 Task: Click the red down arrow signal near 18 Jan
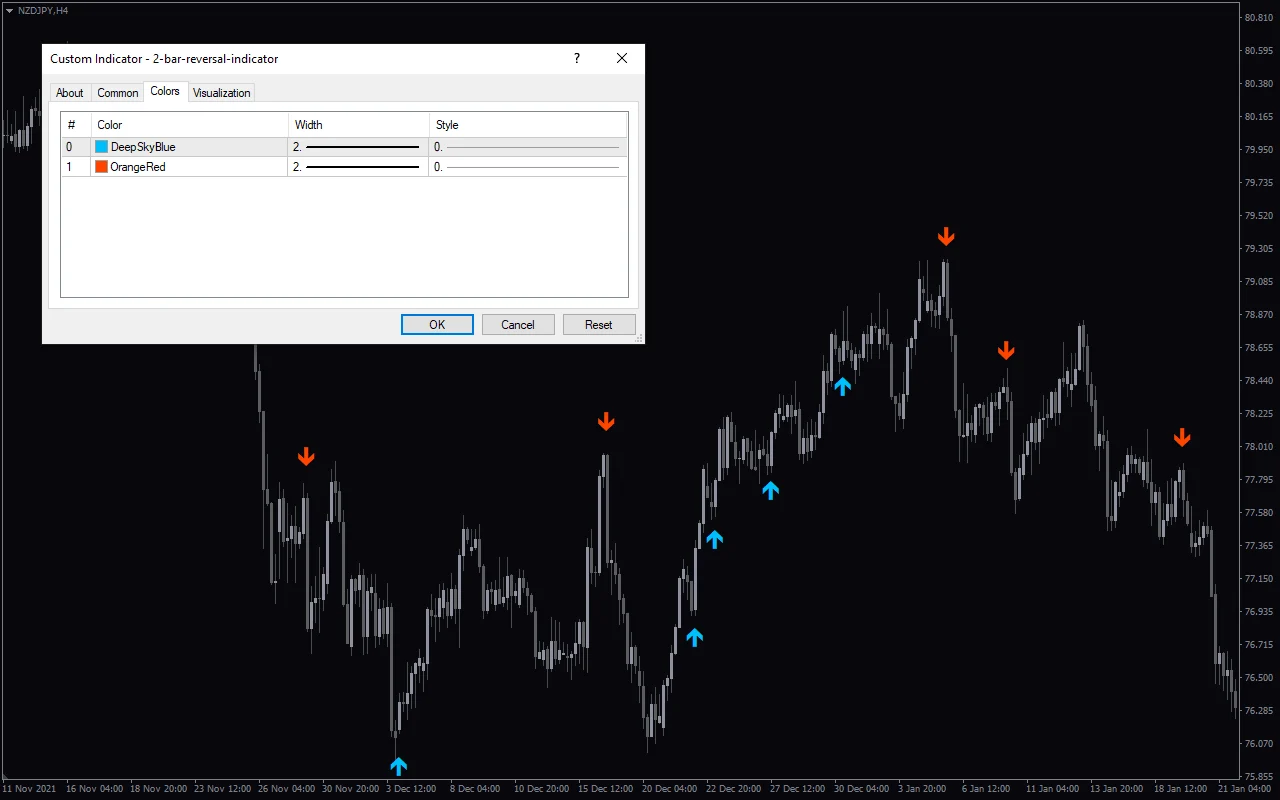pos(1182,437)
